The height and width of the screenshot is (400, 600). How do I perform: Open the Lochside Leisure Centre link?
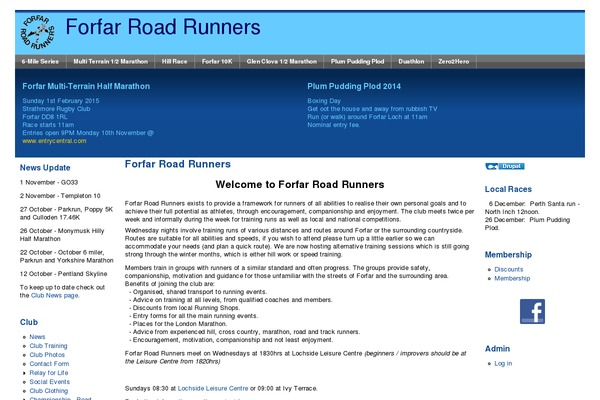coord(213,388)
